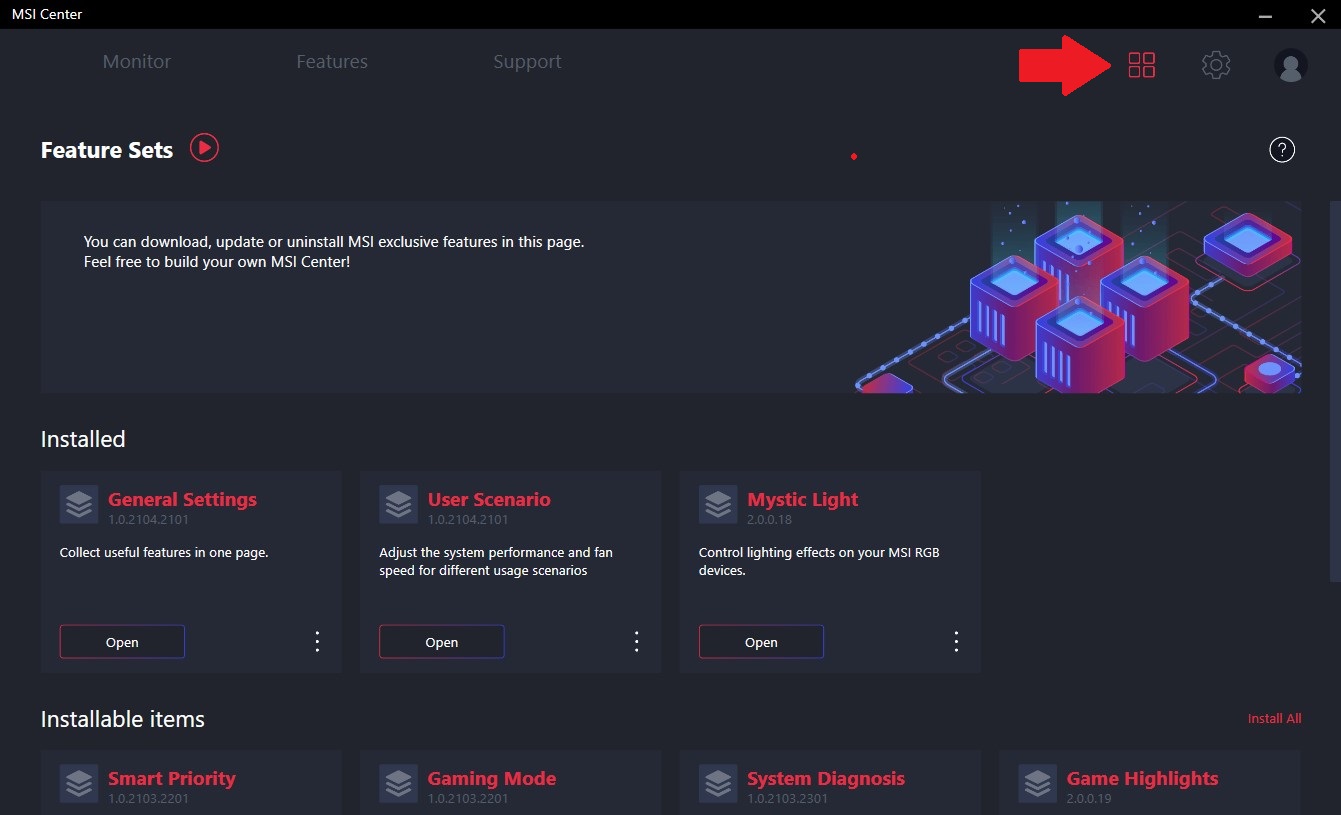
Task: Close the MSI Center window
Action: pyautogui.click(x=1317, y=15)
